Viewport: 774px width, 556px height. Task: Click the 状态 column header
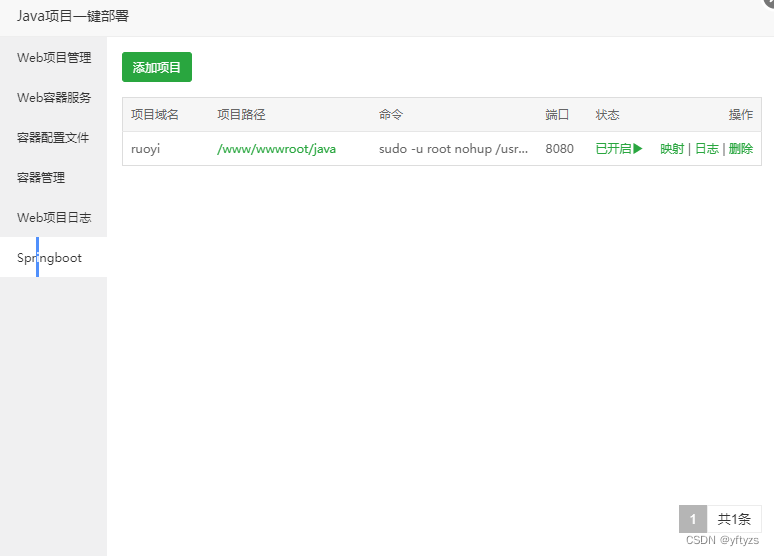point(608,115)
